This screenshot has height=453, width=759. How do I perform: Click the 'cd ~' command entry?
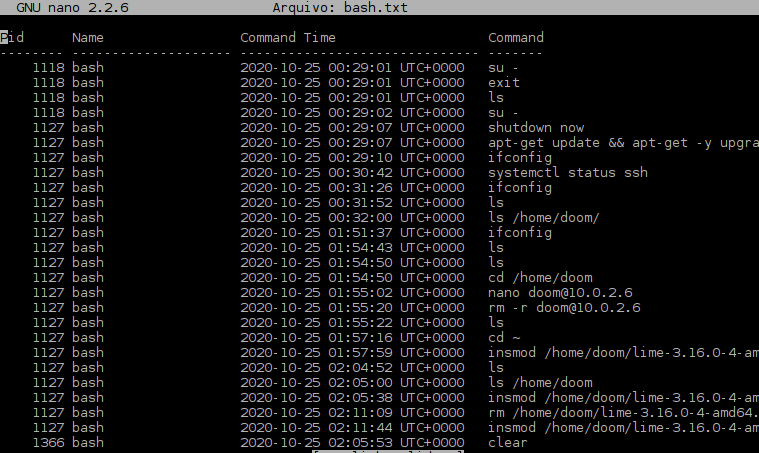tap(504, 338)
